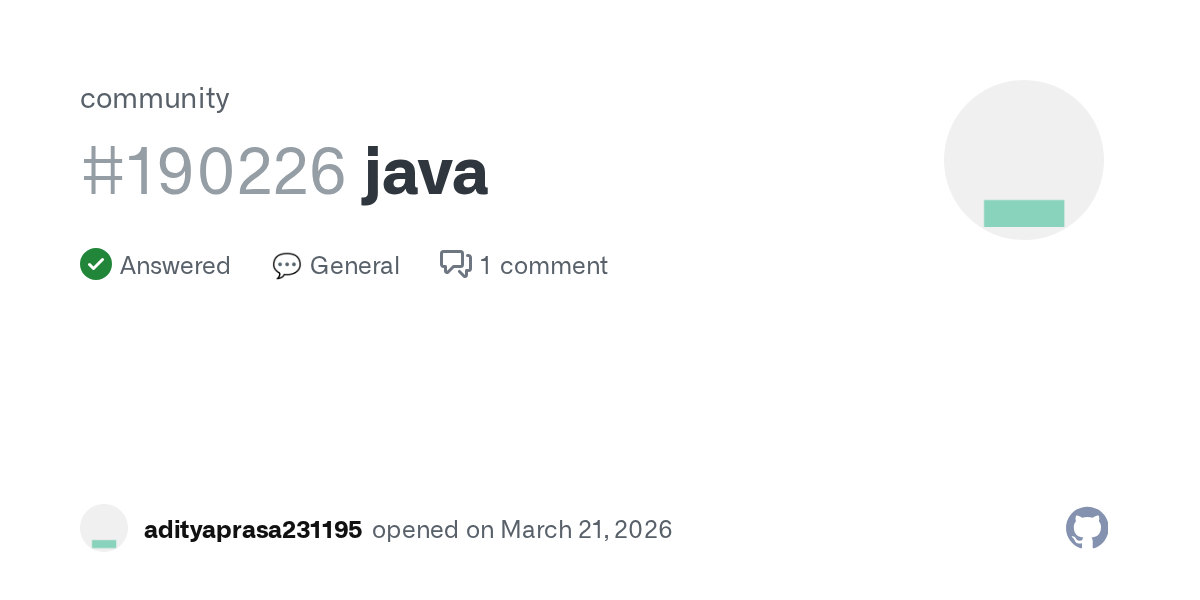The height and width of the screenshot is (600, 1200).
Task: Click green bar inside large avatar
Action: click(x=1024, y=213)
